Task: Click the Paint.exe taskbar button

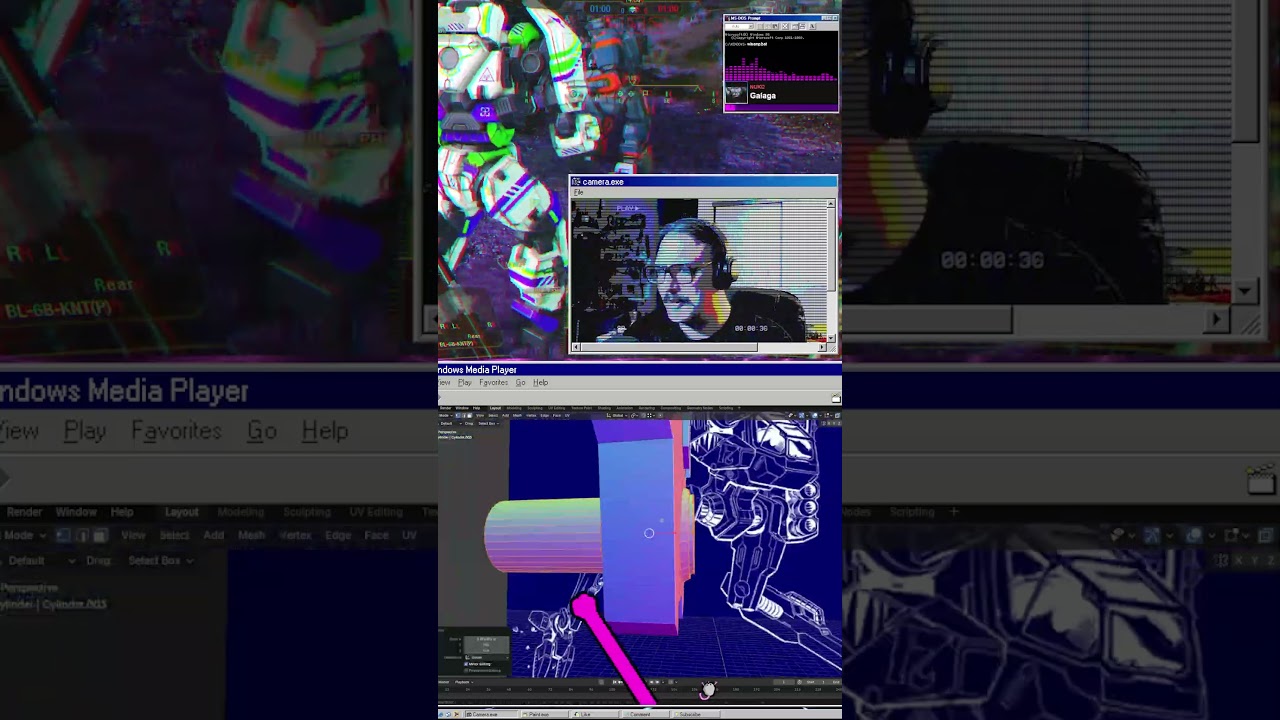Action: point(544,714)
